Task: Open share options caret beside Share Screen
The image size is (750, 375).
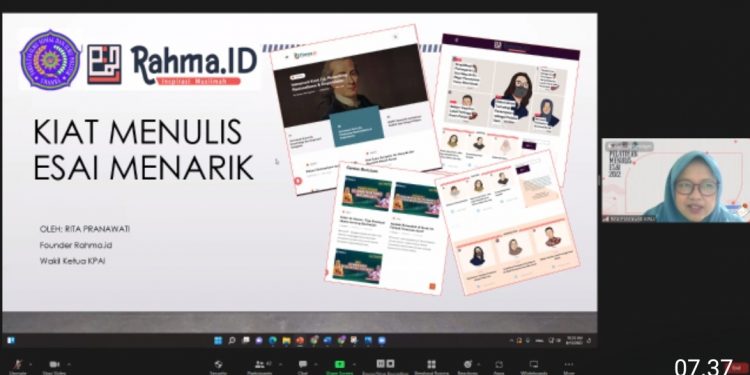Action: 355,364
